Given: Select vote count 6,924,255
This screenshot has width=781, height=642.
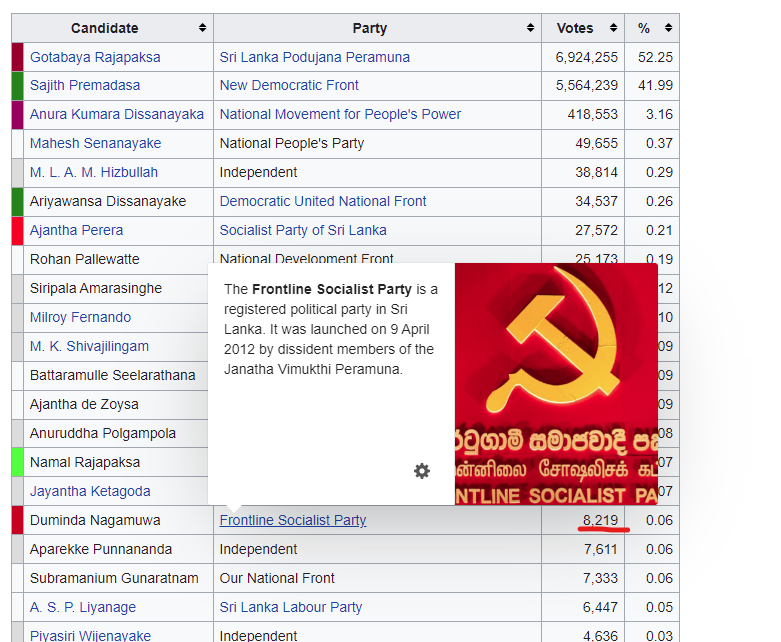Looking at the screenshot, I should pos(586,57).
